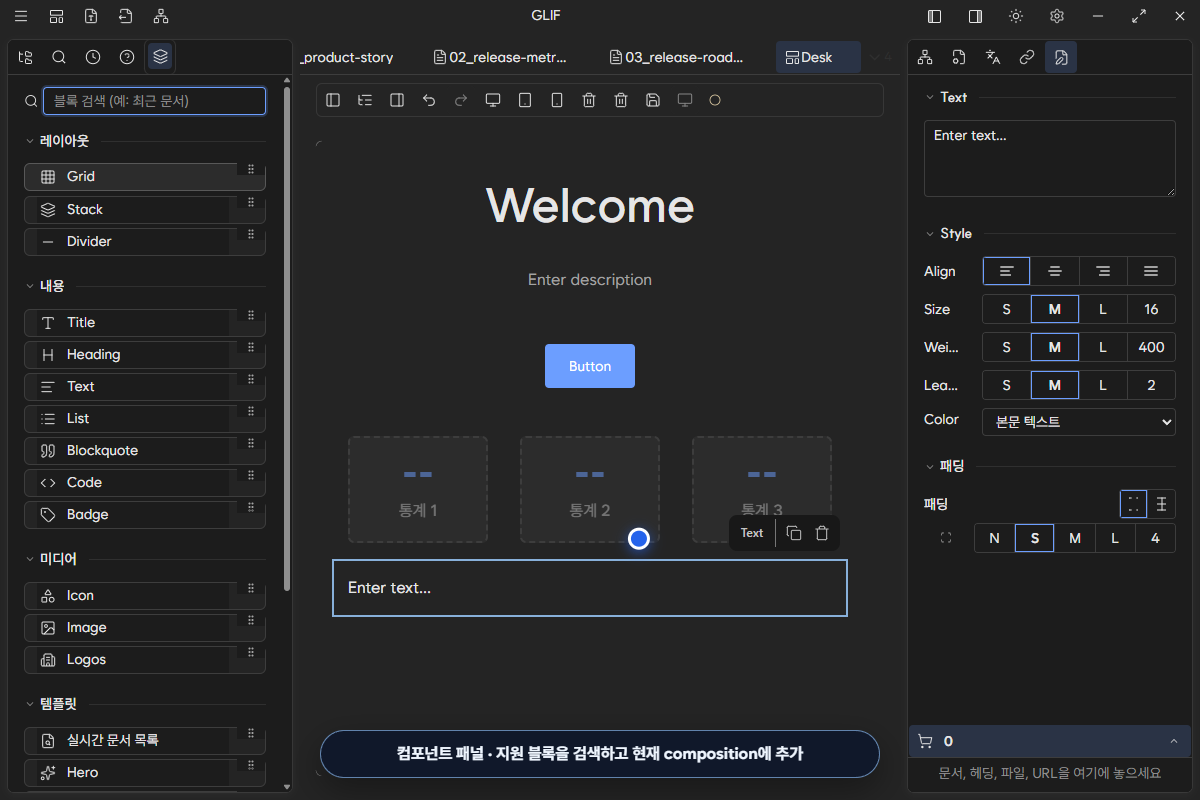The width and height of the screenshot is (1200, 800).
Task: Click the outline tree icon in editor toolbar
Action: [365, 100]
